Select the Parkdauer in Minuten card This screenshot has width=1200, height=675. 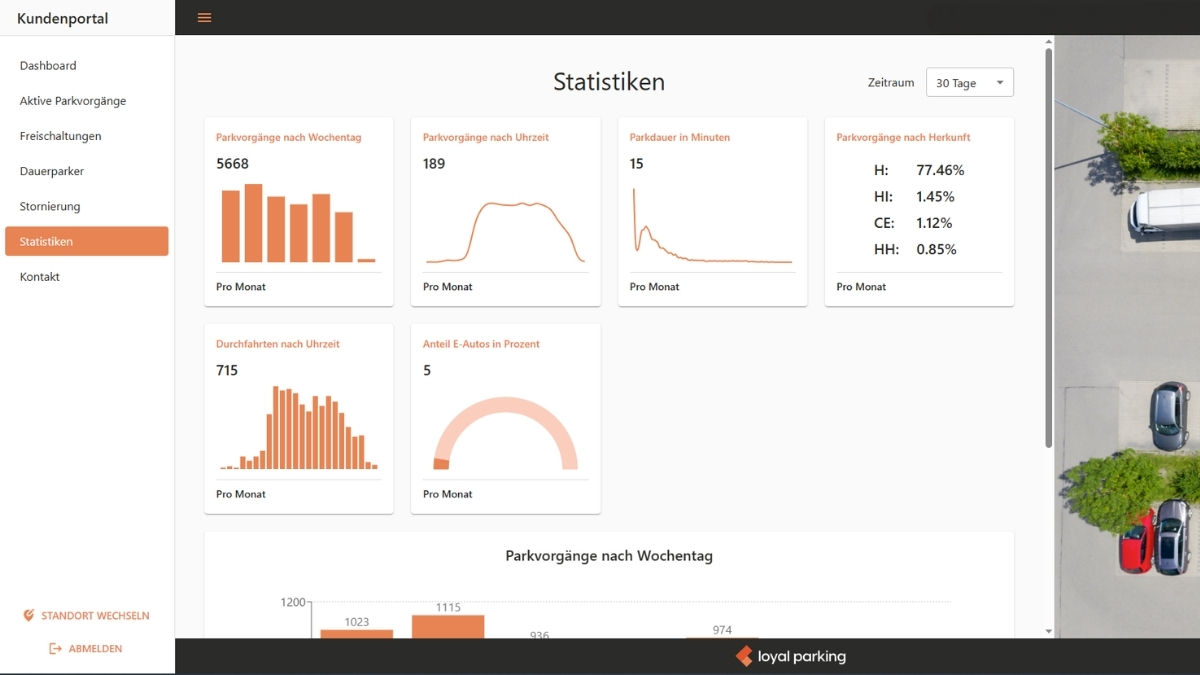point(712,212)
